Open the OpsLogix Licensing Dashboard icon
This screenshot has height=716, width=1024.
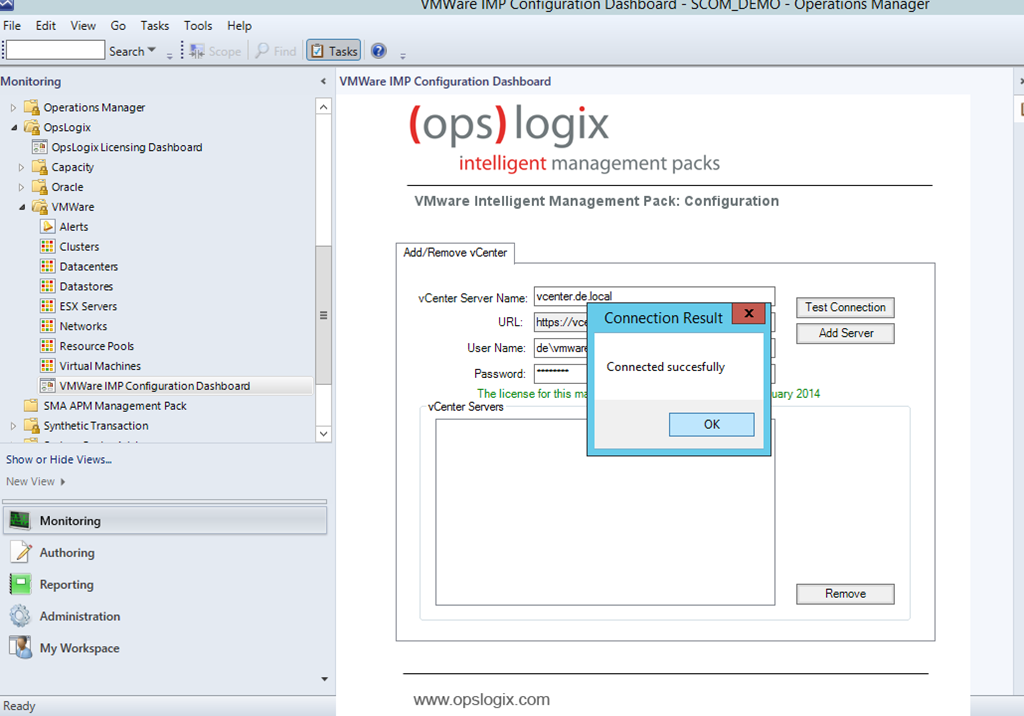[x=40, y=147]
